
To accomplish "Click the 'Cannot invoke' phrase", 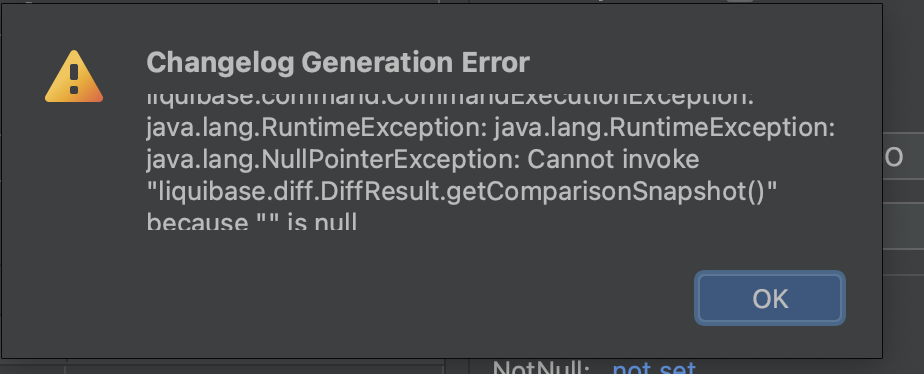I will (x=613, y=159).
